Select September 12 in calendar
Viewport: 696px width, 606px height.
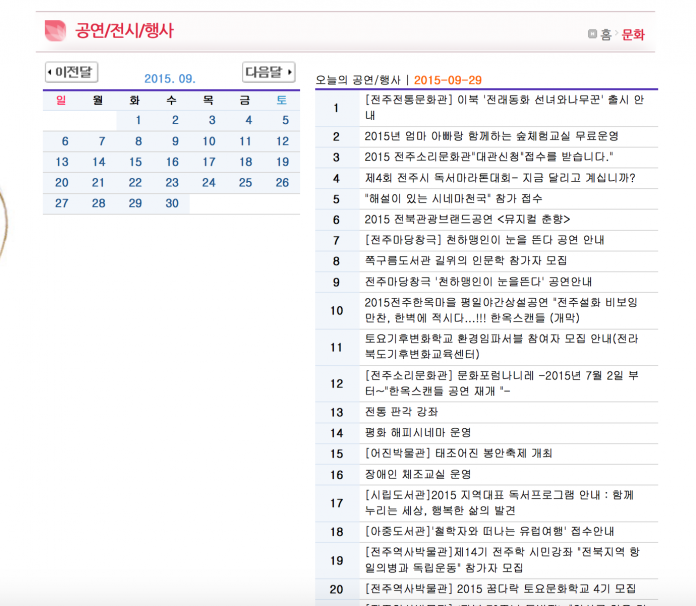(x=282, y=141)
